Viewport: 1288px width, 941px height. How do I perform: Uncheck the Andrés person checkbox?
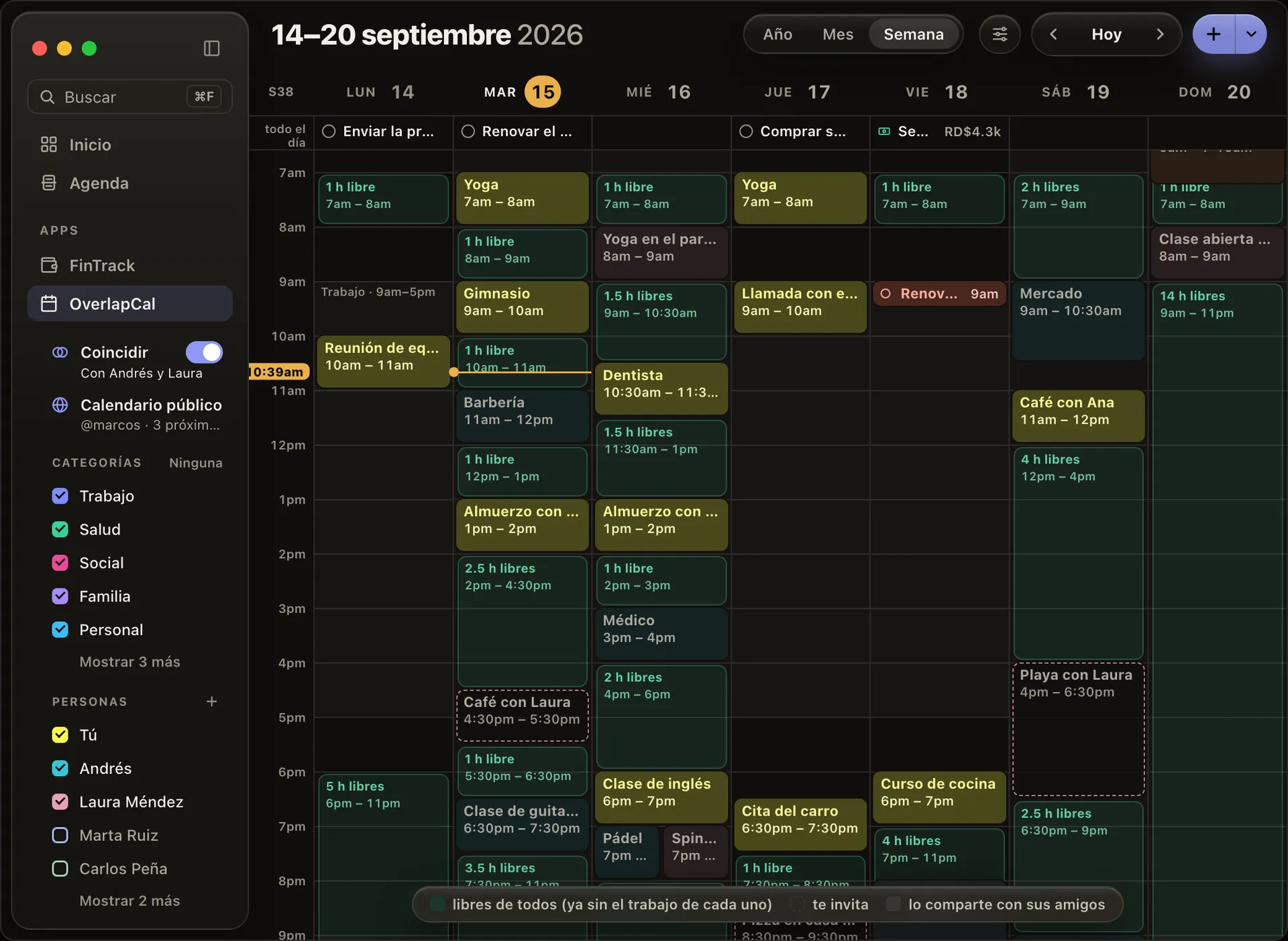pyautogui.click(x=60, y=768)
